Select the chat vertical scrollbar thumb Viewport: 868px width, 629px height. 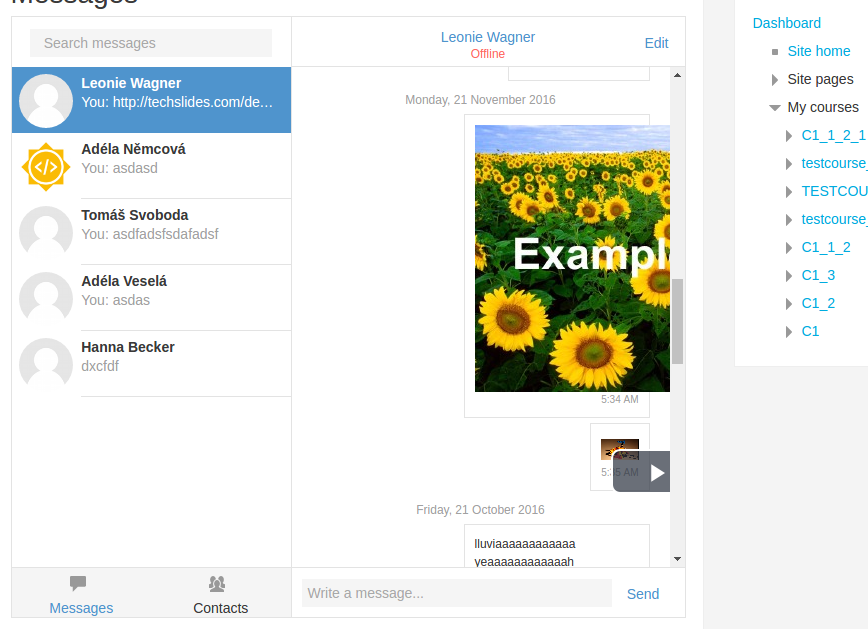[x=678, y=321]
